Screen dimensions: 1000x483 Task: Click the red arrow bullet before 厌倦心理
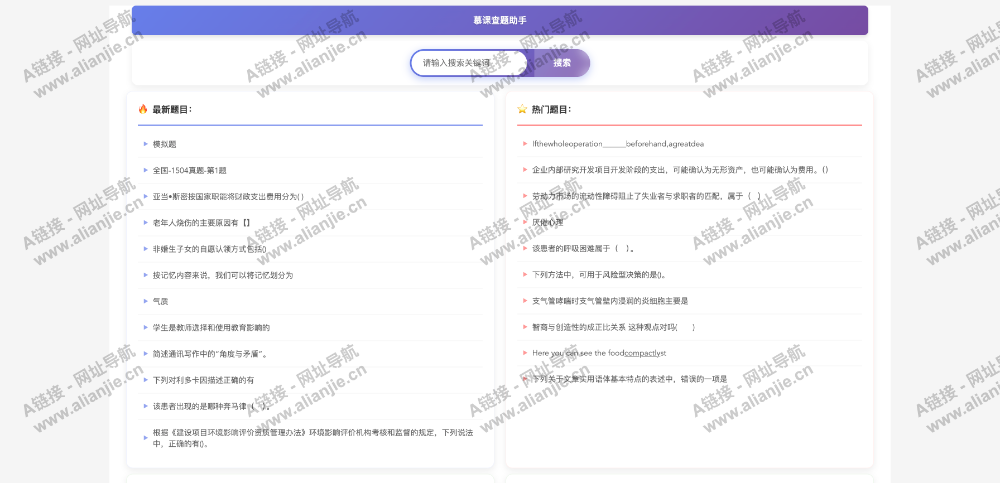pos(524,222)
